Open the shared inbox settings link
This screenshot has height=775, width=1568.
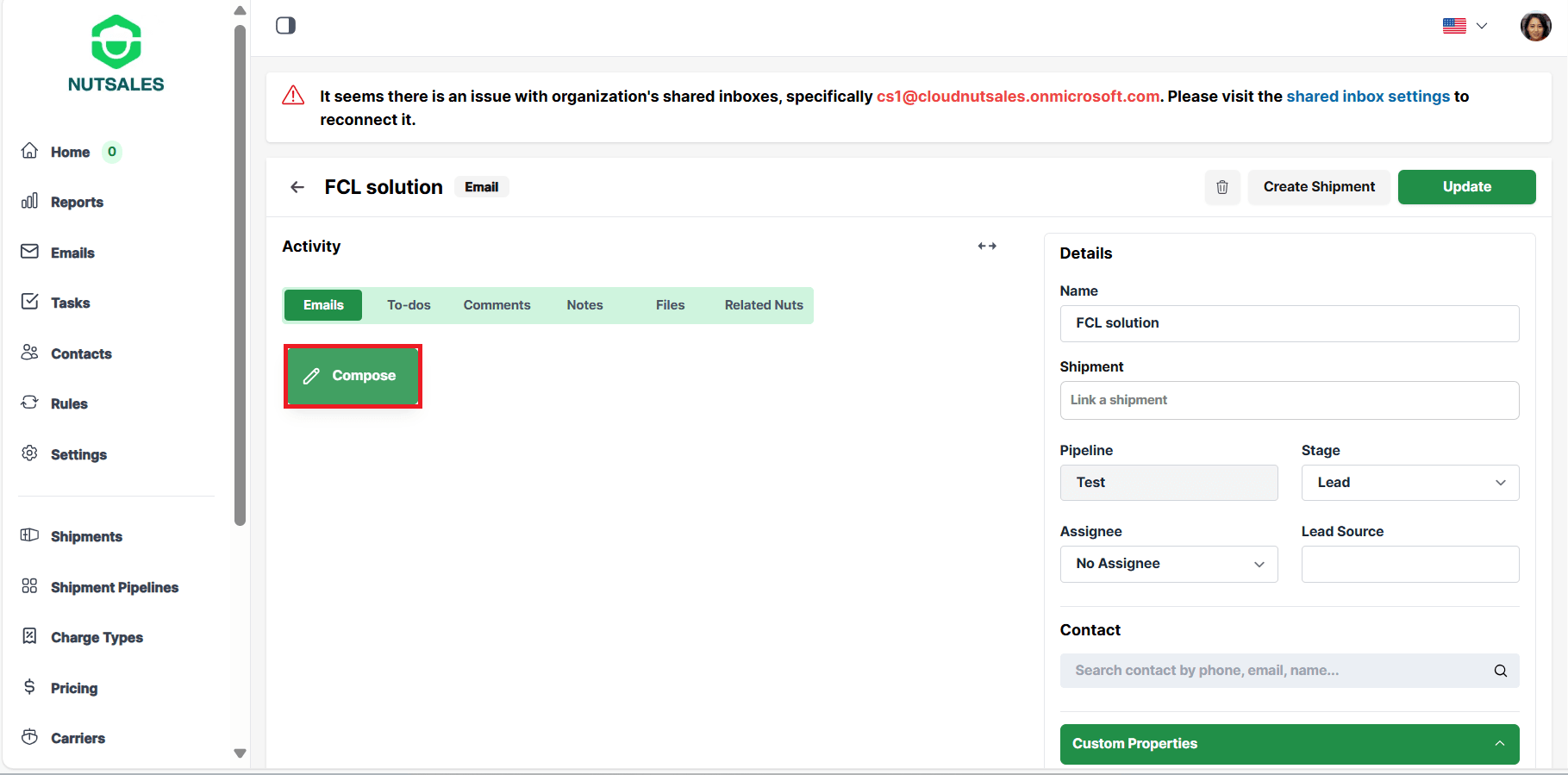[x=1368, y=97]
